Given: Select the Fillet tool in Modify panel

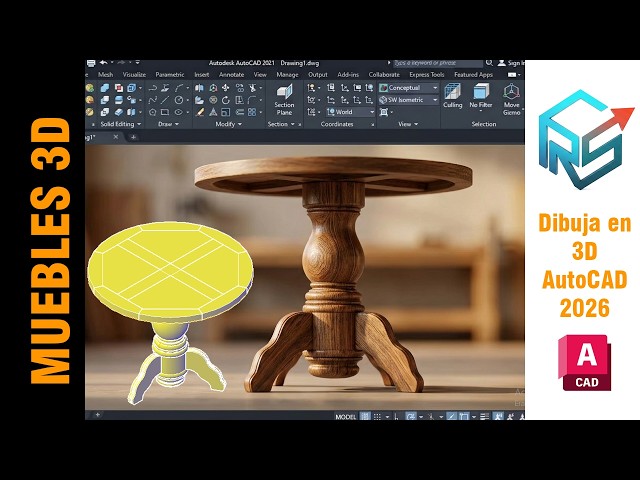Looking at the screenshot, I should 252,100.
